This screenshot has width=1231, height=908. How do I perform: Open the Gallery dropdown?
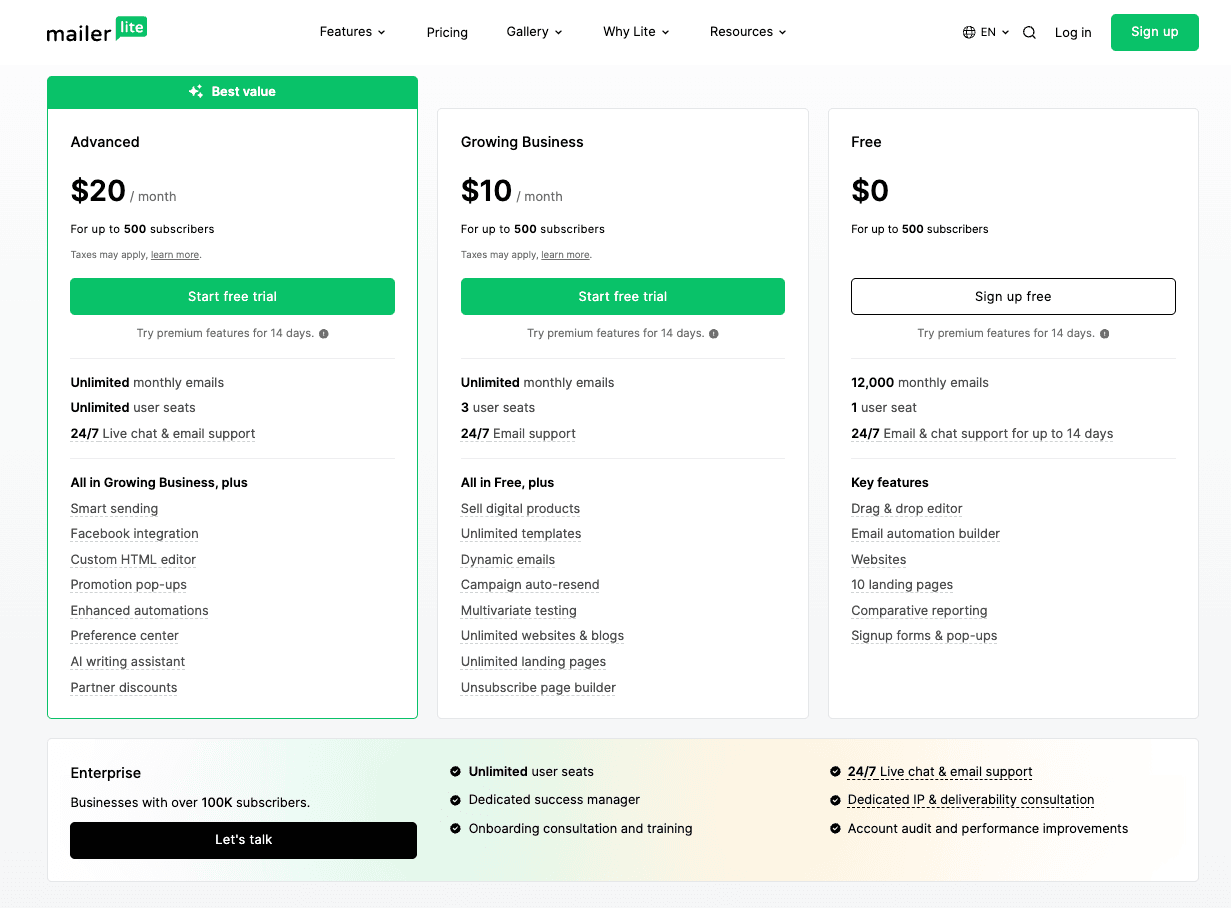(533, 31)
